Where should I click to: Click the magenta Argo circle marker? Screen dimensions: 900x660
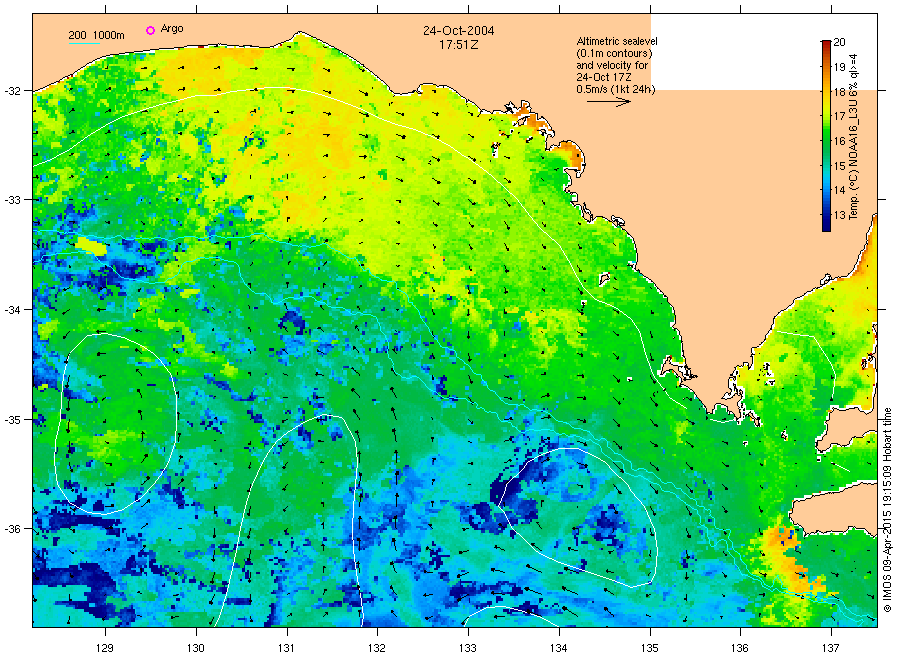point(150,30)
